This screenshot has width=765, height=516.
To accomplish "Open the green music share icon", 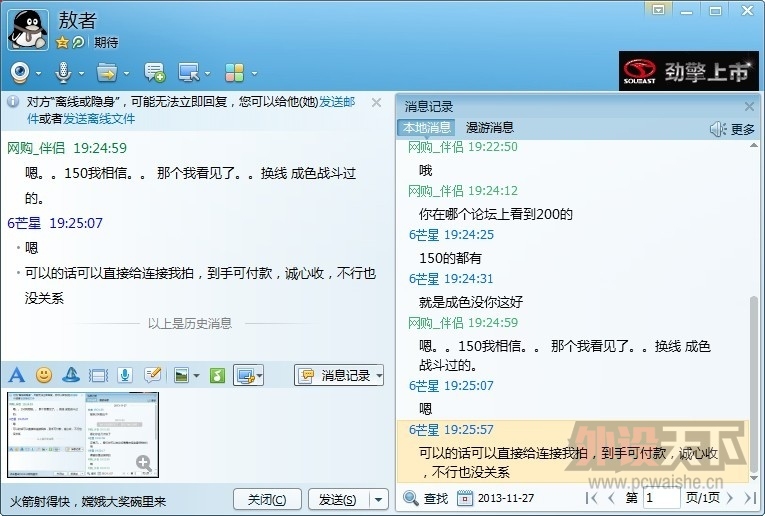I will click(218, 376).
